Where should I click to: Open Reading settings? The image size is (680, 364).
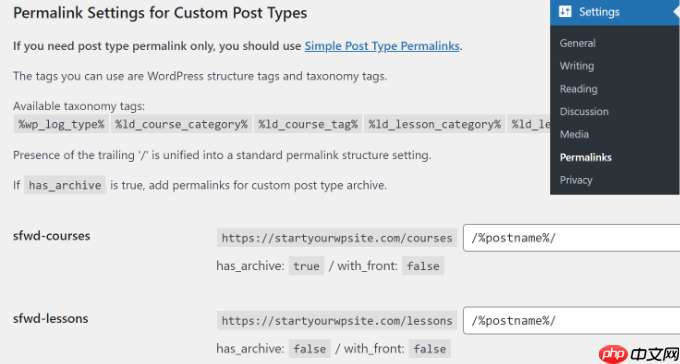tap(578, 89)
